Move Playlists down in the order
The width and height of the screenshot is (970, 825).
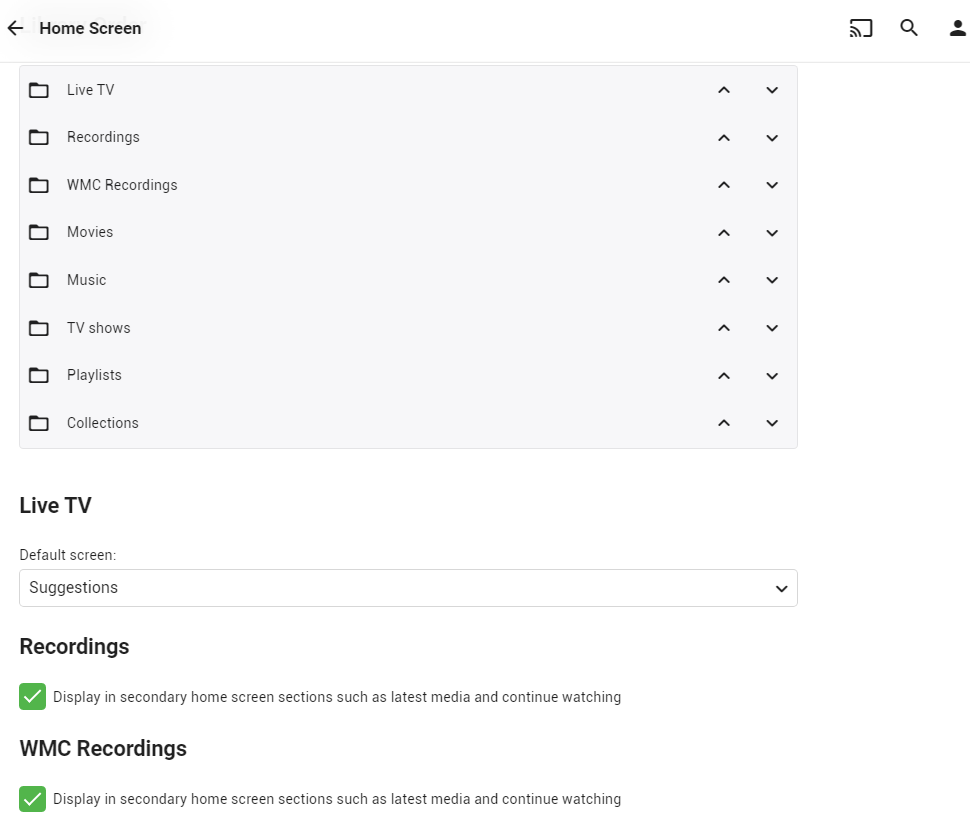point(772,376)
